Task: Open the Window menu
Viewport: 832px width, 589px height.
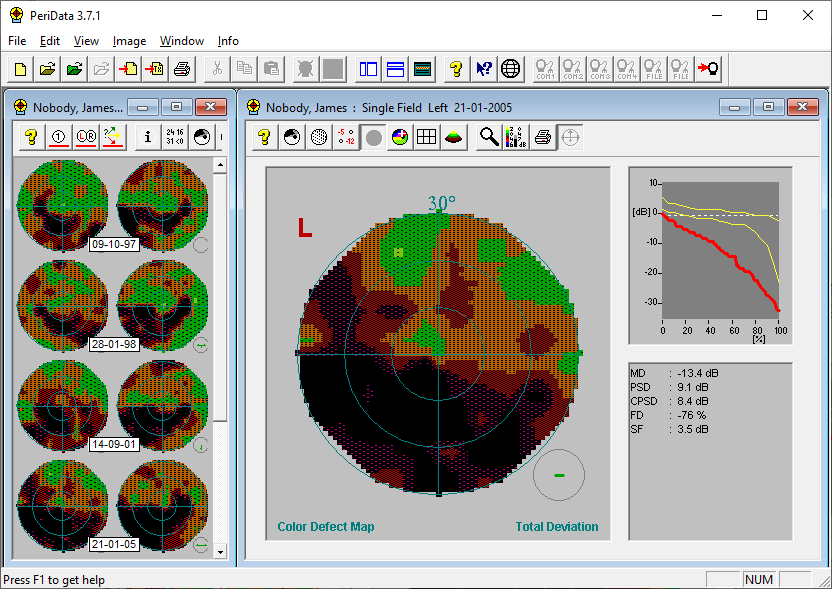Action: coord(182,41)
